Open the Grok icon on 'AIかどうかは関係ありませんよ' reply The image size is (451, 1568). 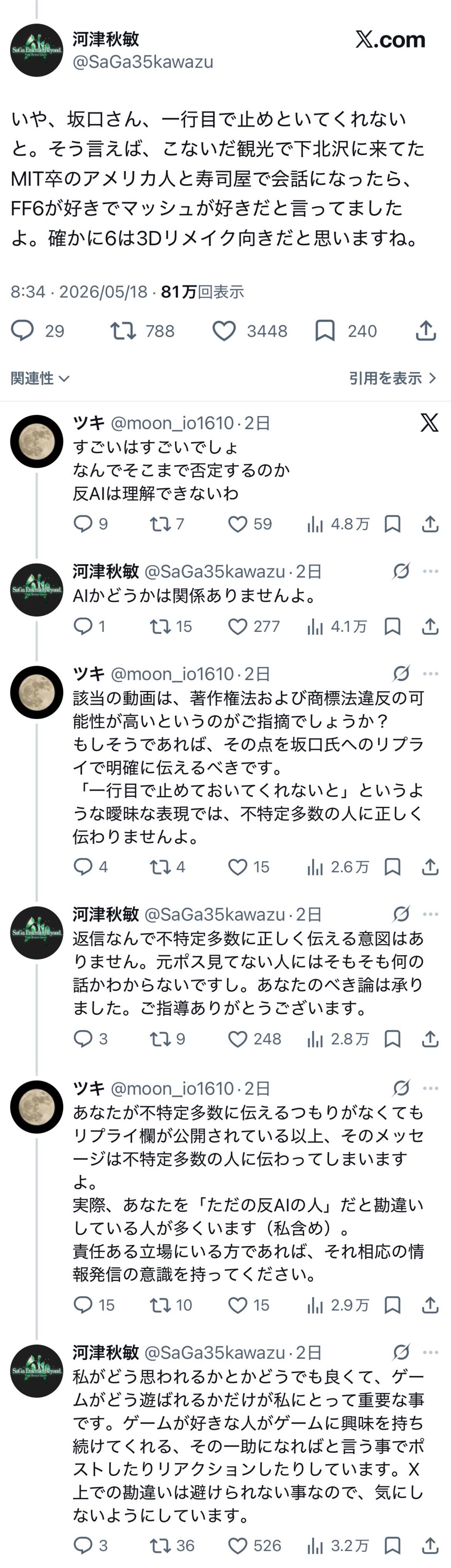(401, 571)
